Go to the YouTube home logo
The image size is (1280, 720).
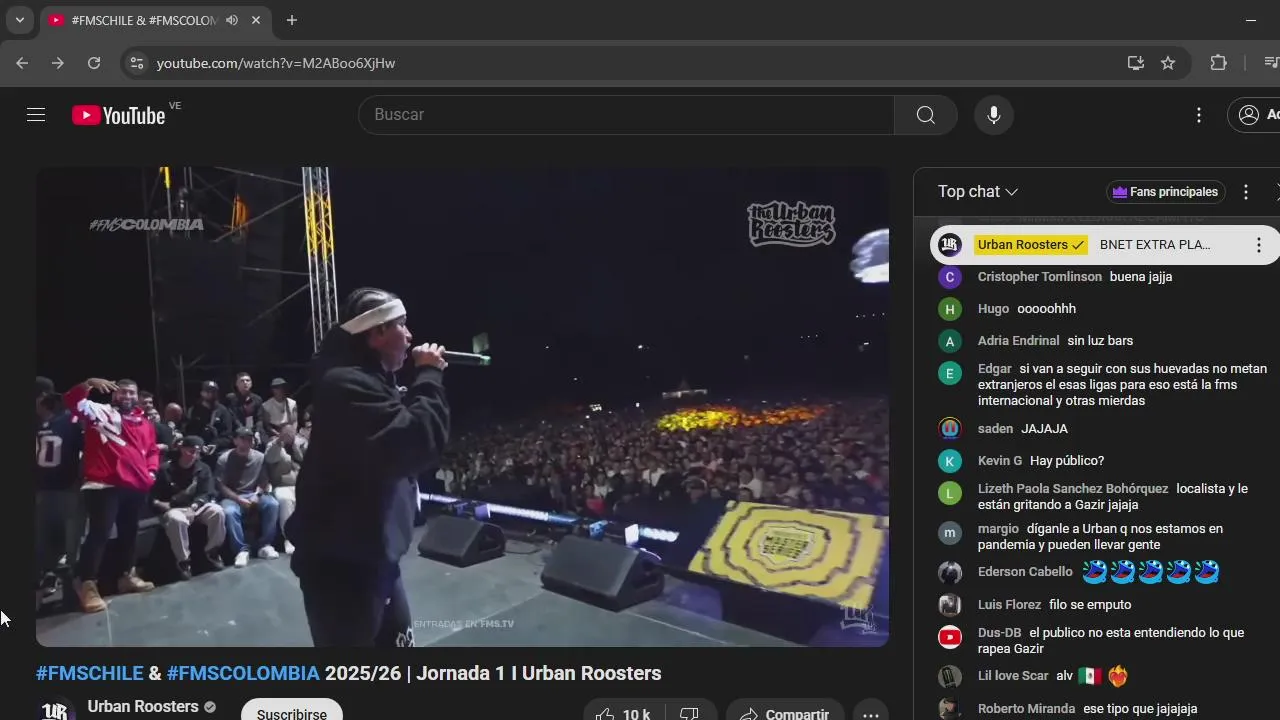coord(118,115)
